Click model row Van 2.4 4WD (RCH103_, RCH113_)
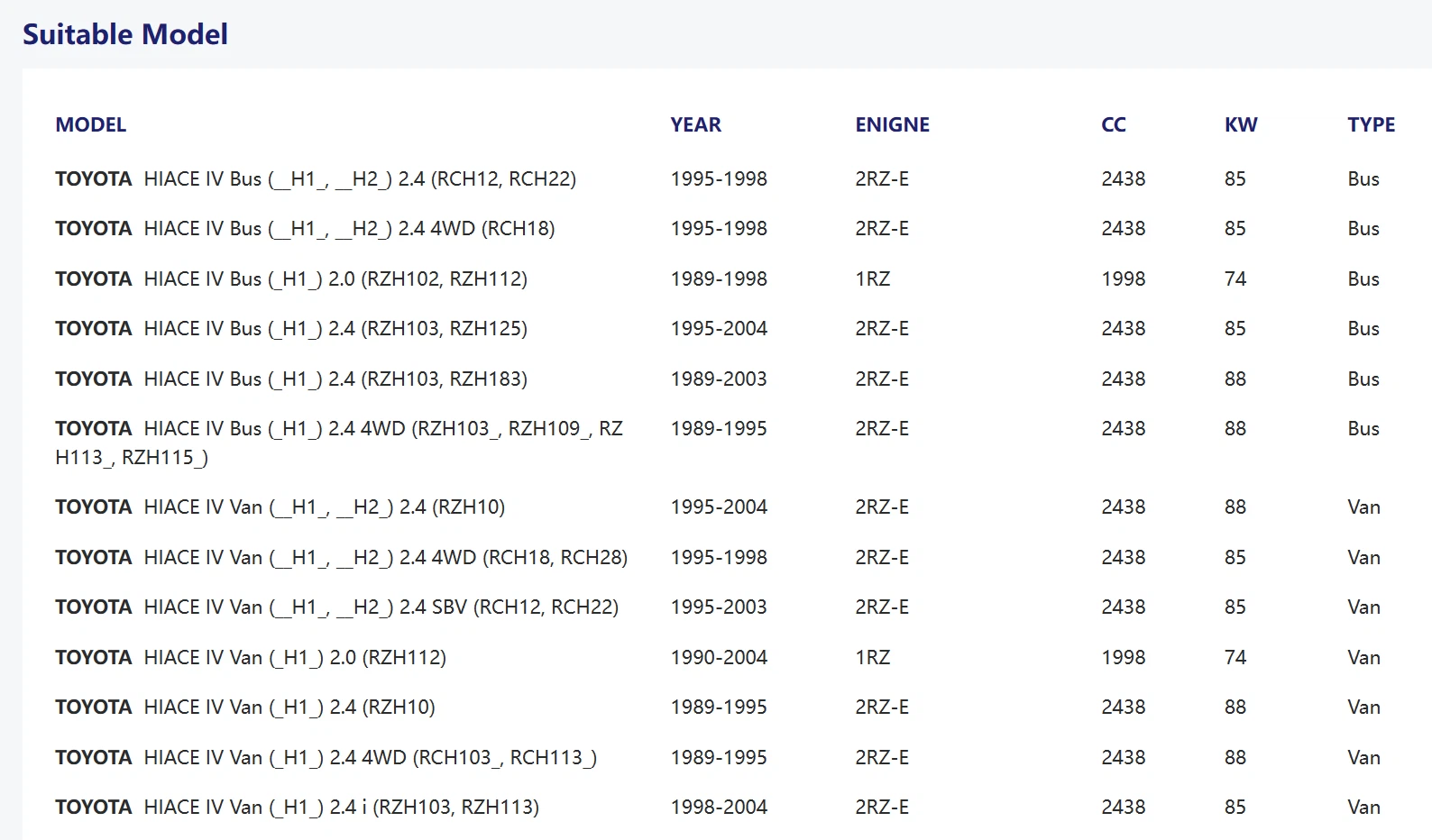Screen dimensions: 1432x840 pos(326,757)
